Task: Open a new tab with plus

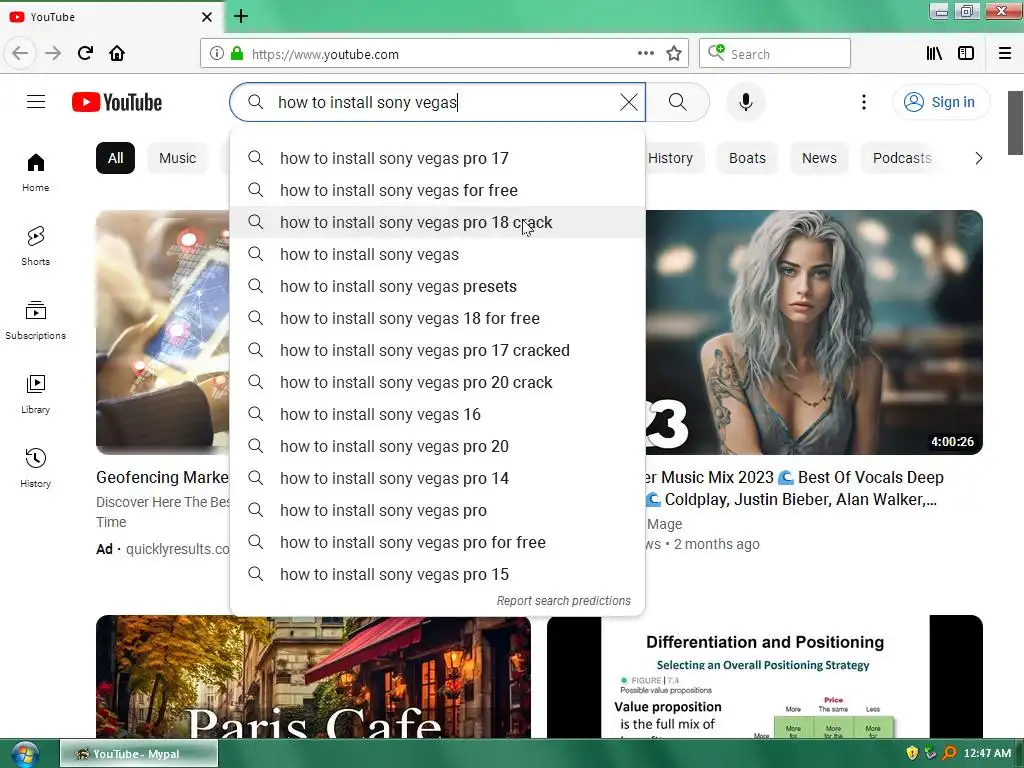Action: tap(241, 16)
